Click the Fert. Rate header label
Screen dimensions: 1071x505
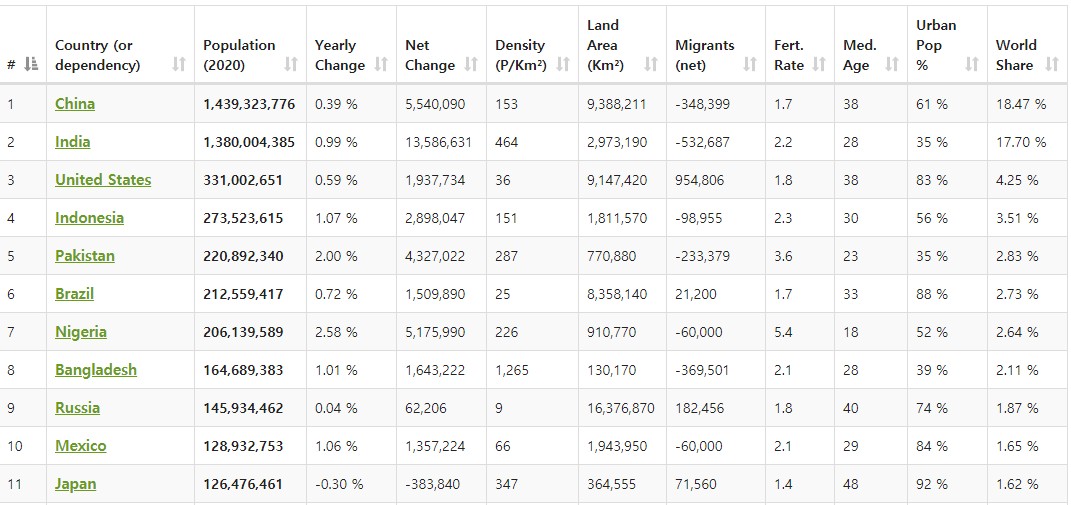(x=789, y=55)
